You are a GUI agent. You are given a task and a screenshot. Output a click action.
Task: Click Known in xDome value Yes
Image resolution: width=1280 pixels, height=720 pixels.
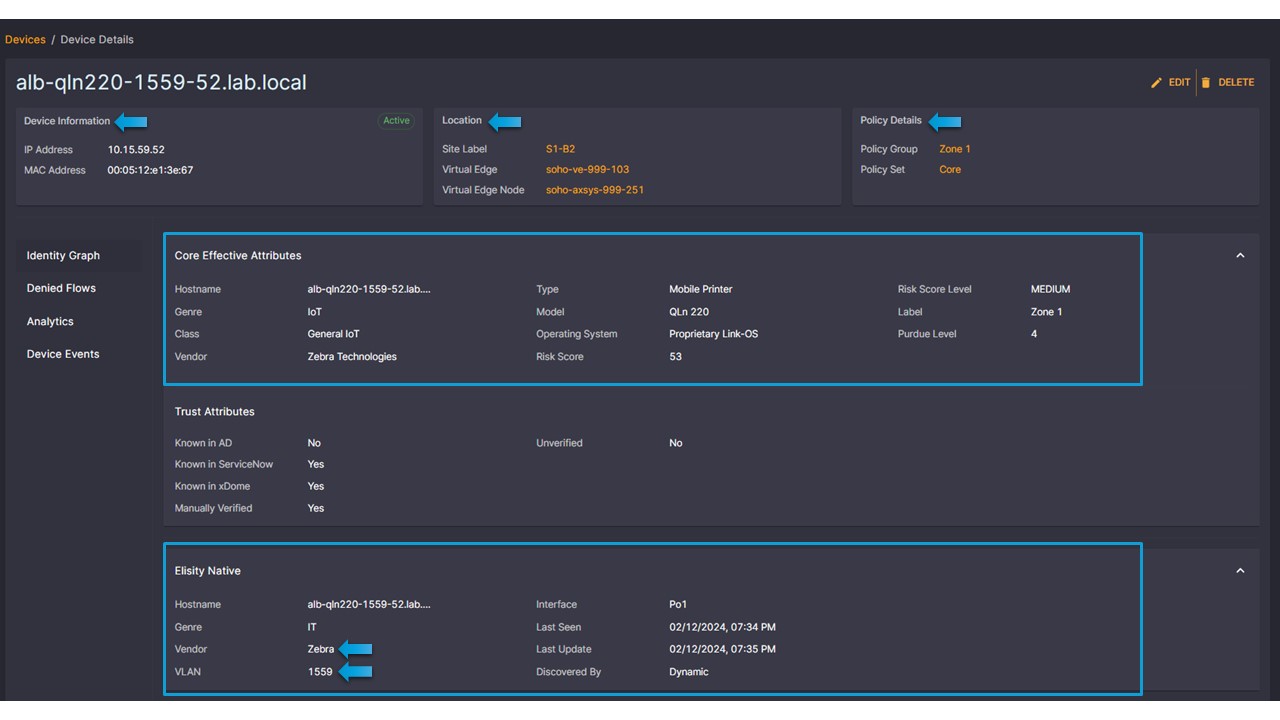click(316, 486)
